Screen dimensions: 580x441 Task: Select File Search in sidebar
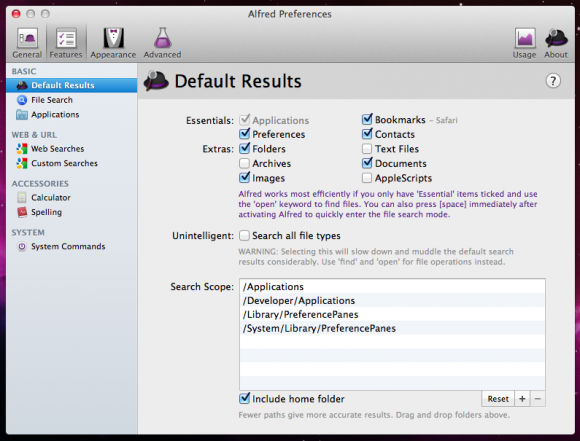(x=71, y=100)
